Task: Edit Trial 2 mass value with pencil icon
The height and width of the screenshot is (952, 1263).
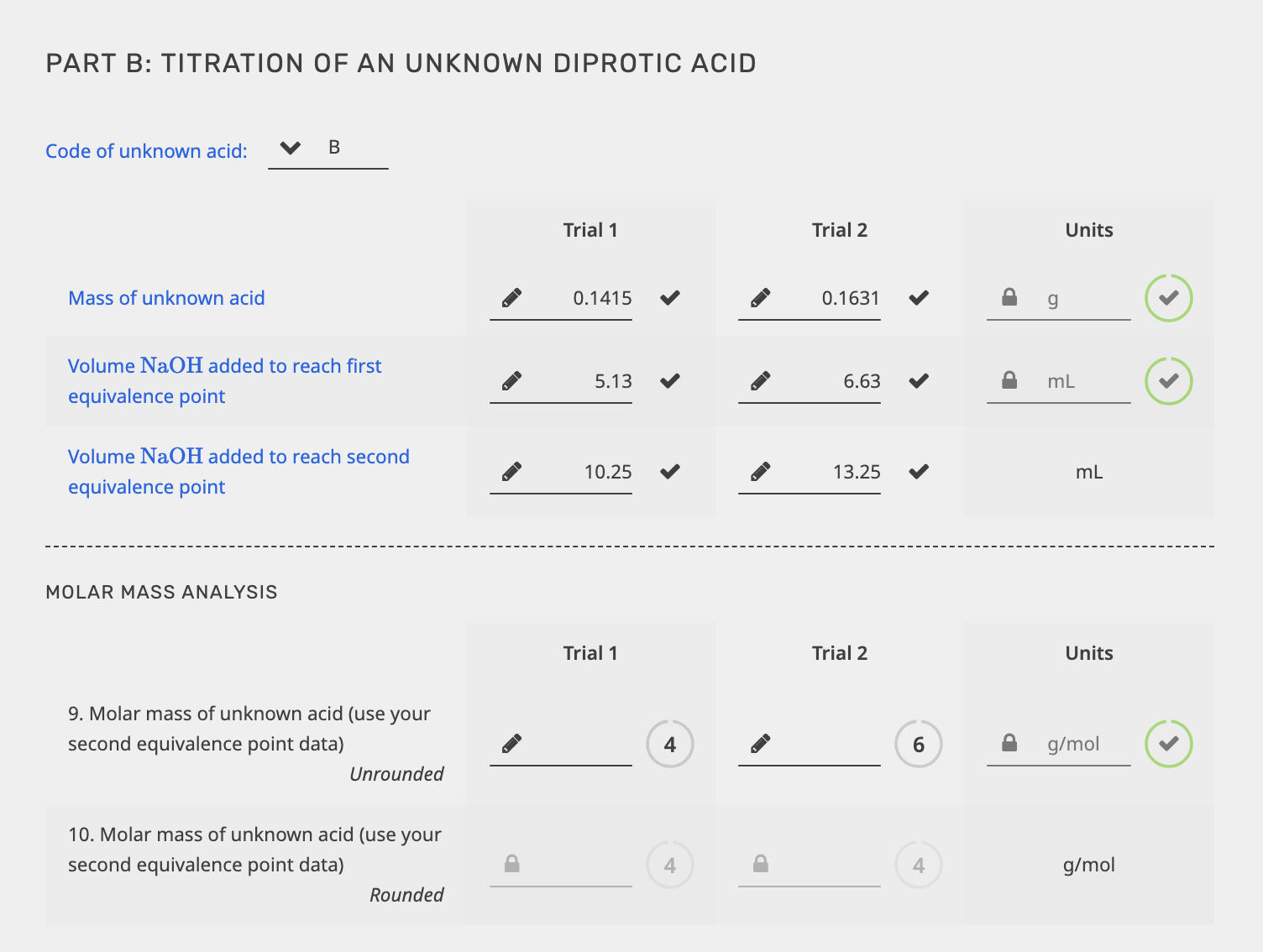Action: [x=760, y=297]
